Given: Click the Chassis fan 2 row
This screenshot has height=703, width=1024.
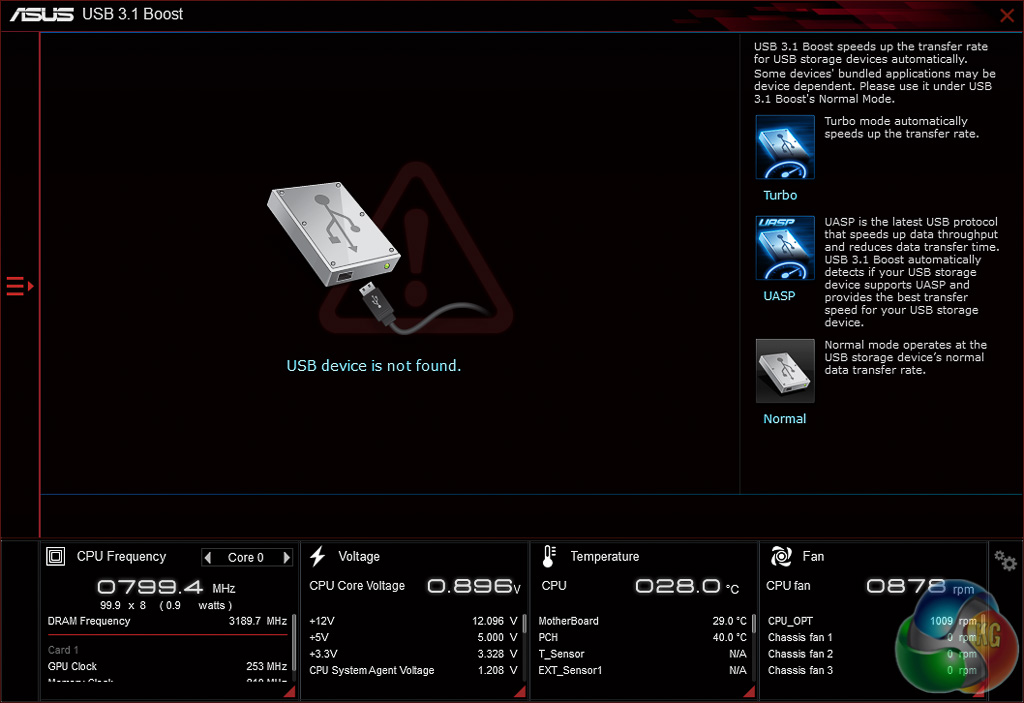Looking at the screenshot, I should (x=872, y=653).
